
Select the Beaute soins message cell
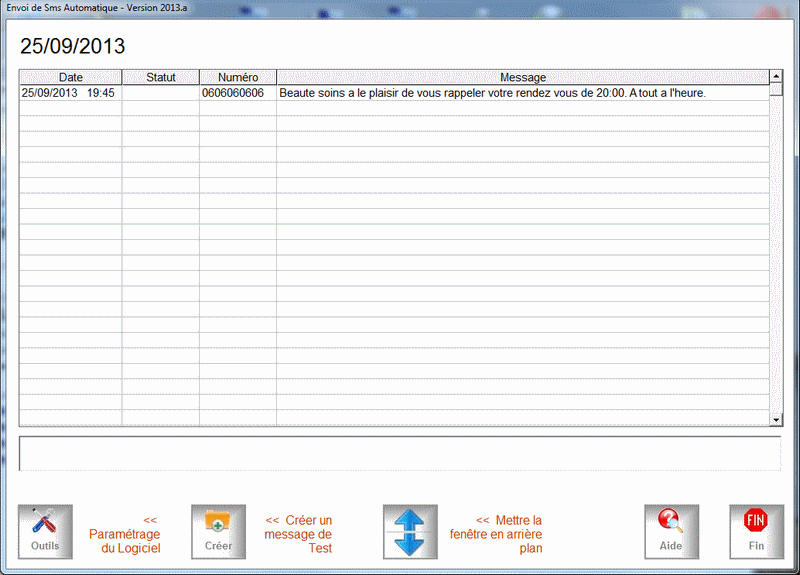tap(523, 93)
